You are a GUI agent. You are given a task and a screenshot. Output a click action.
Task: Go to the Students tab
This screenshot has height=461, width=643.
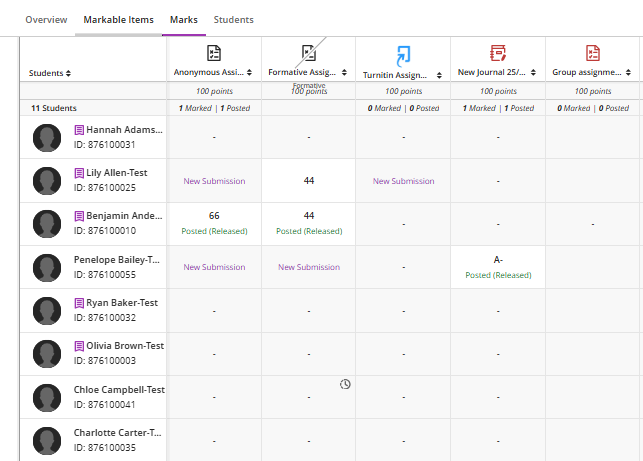(x=233, y=20)
